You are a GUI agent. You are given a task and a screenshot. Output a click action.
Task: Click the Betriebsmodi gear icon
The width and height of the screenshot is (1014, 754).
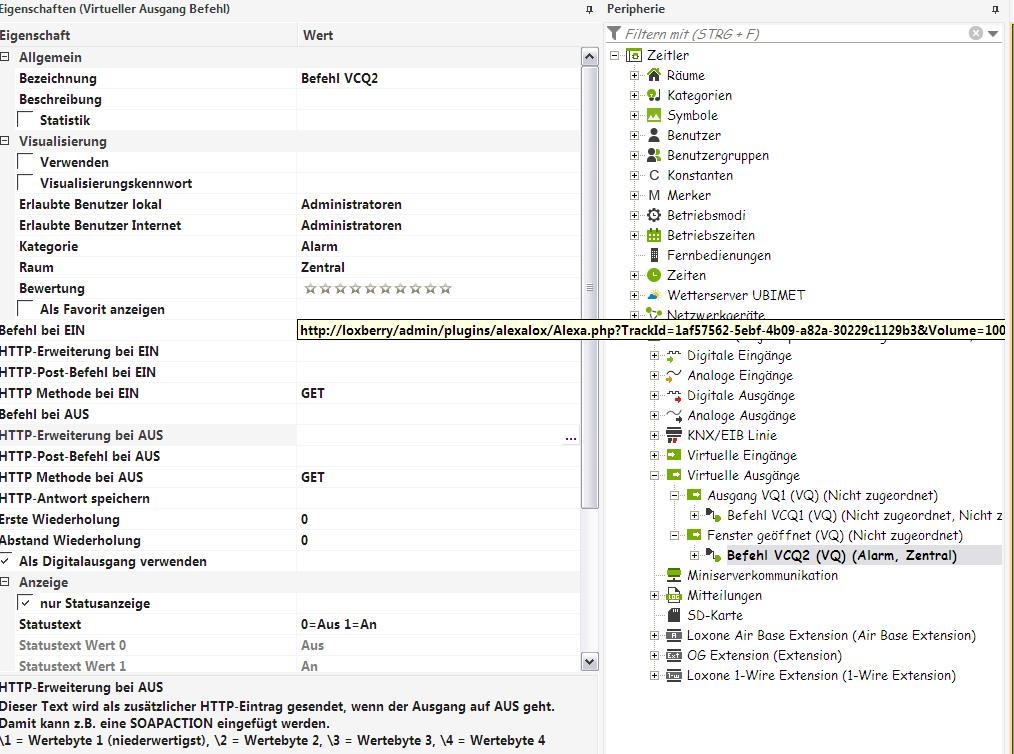click(654, 215)
